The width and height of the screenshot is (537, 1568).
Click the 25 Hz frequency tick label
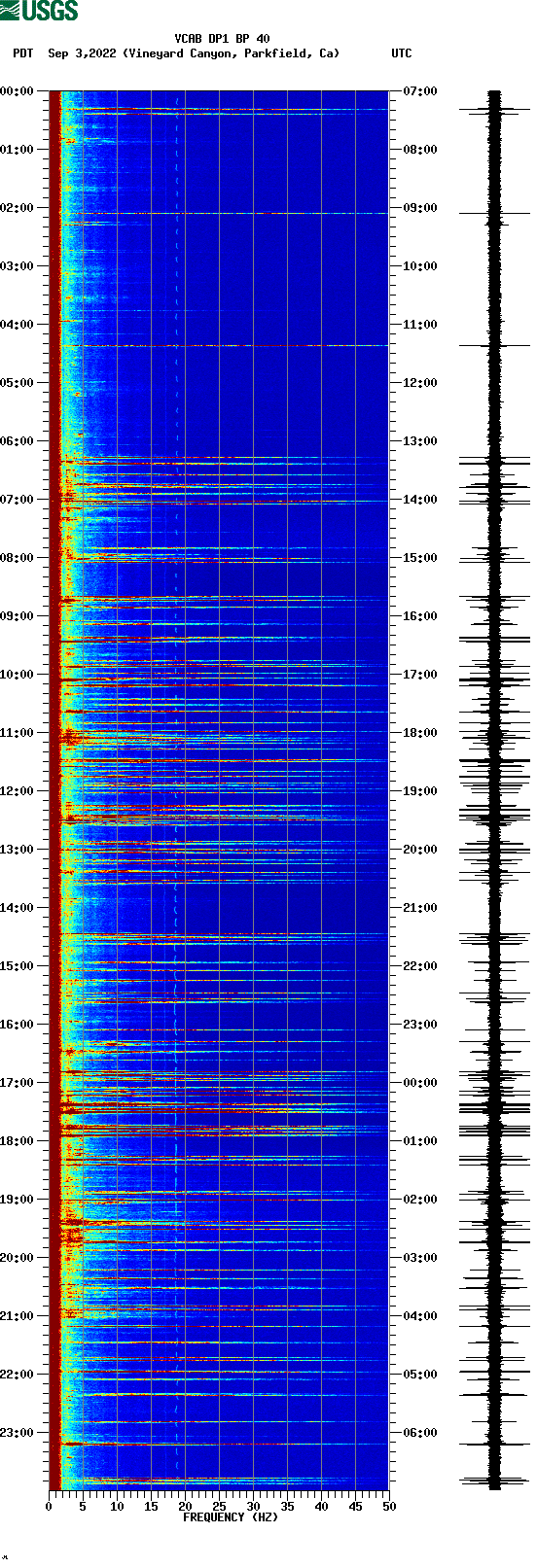219,1507
